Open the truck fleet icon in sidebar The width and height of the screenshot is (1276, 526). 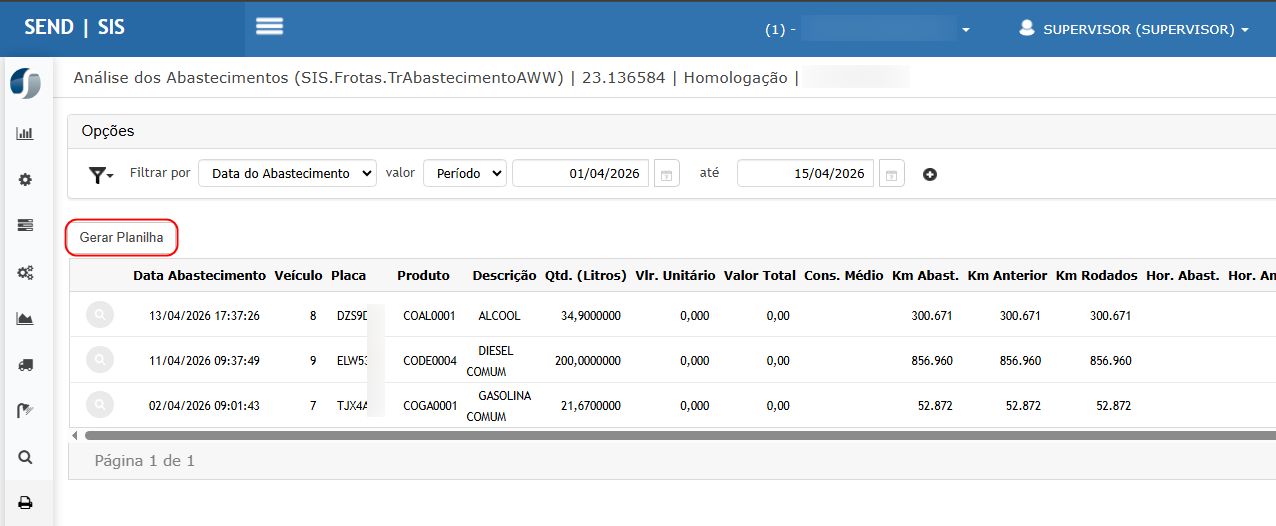pyautogui.click(x=25, y=365)
